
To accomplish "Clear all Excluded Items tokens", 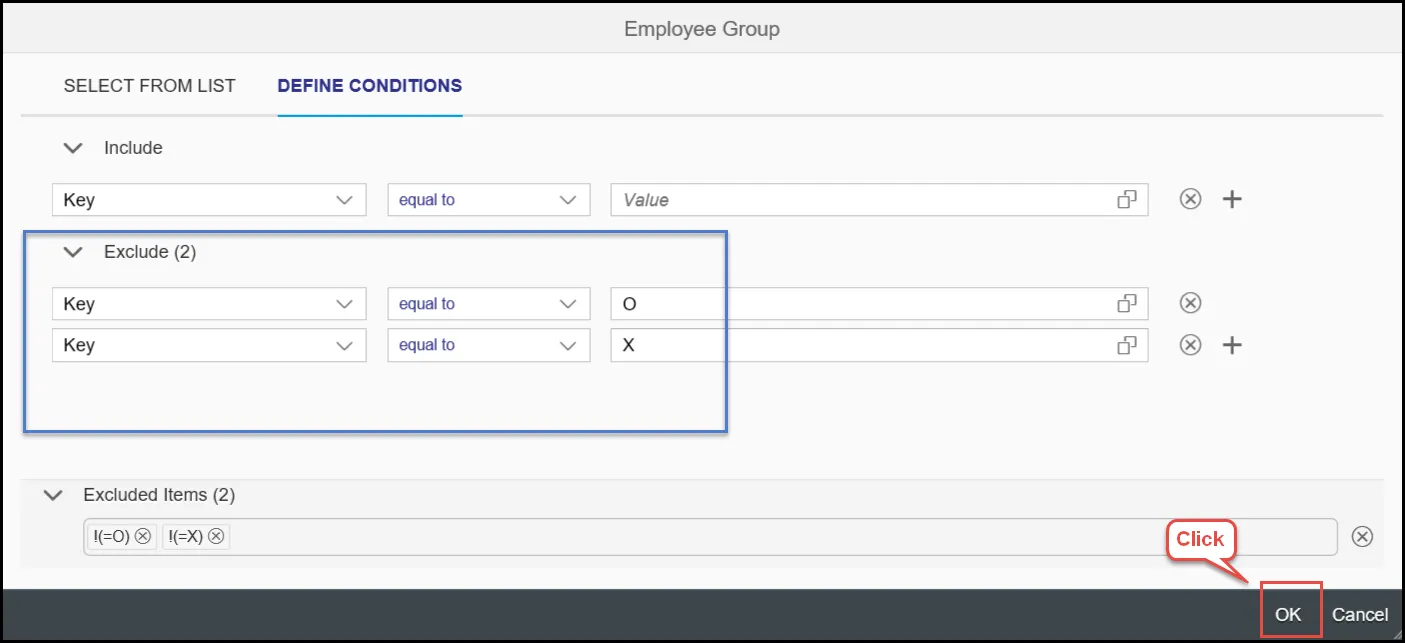I will (1362, 537).
